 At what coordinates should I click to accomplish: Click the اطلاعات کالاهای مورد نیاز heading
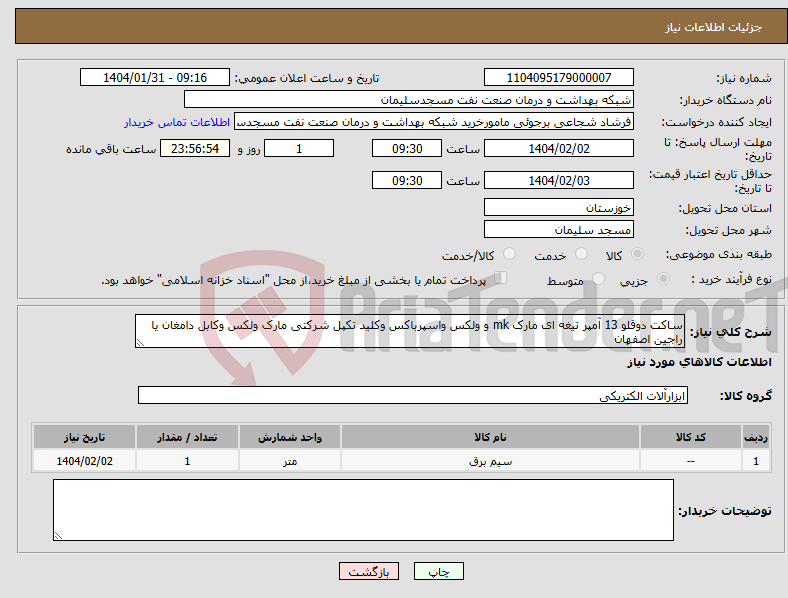699,362
